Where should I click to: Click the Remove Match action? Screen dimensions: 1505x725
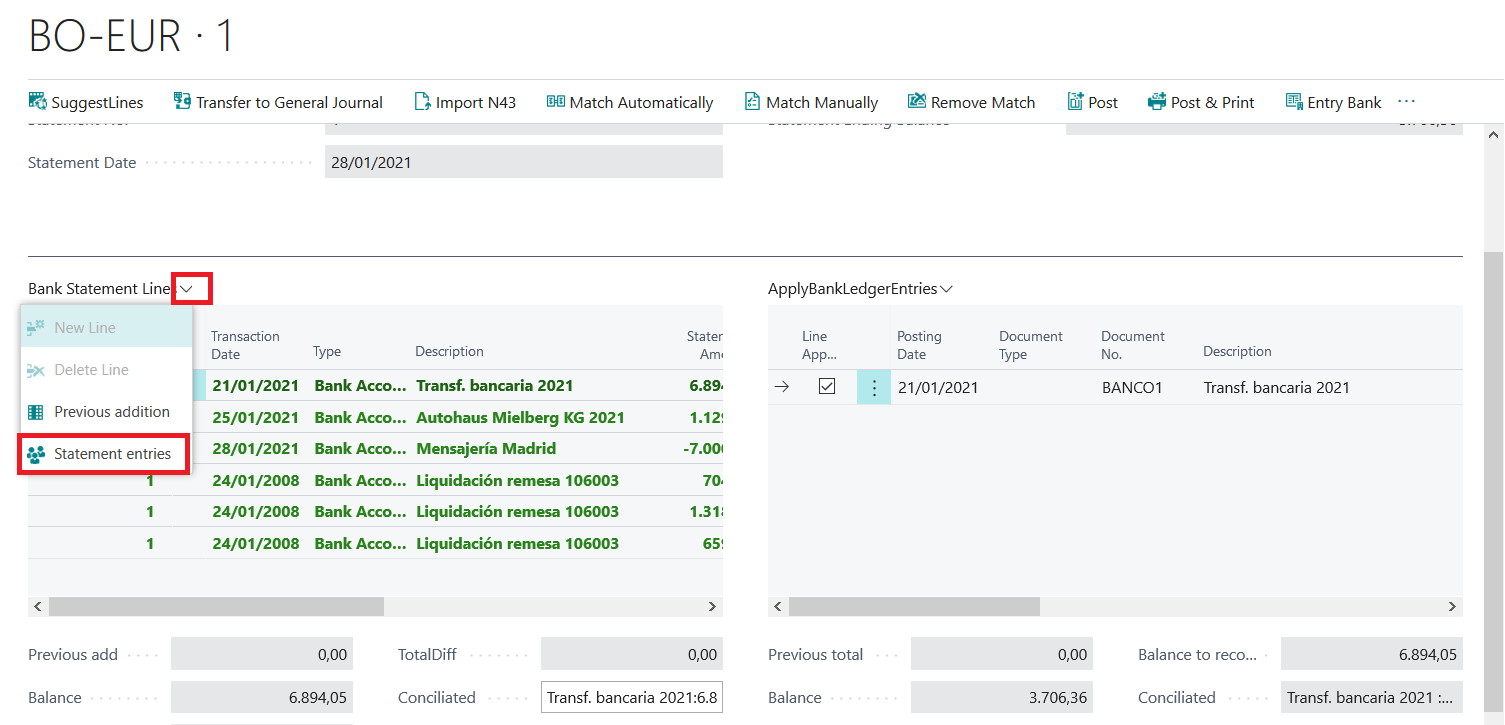point(972,102)
